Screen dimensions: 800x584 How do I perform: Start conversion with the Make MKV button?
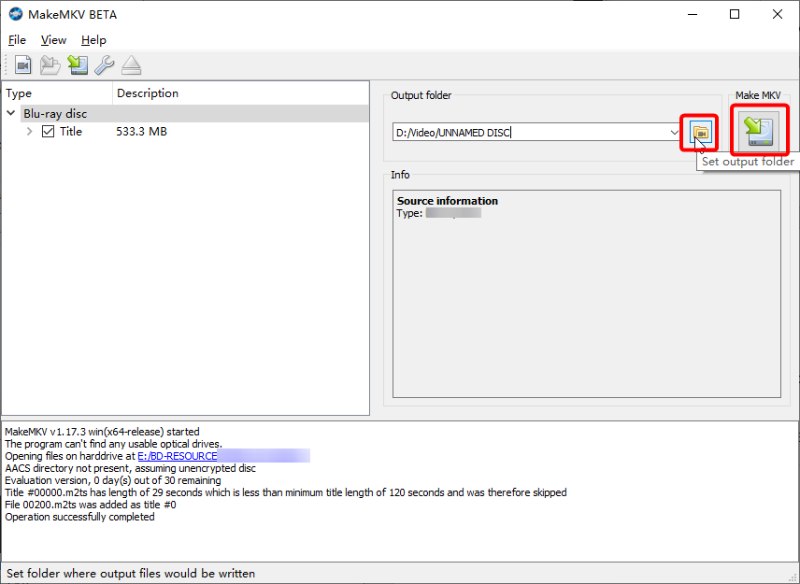point(759,131)
